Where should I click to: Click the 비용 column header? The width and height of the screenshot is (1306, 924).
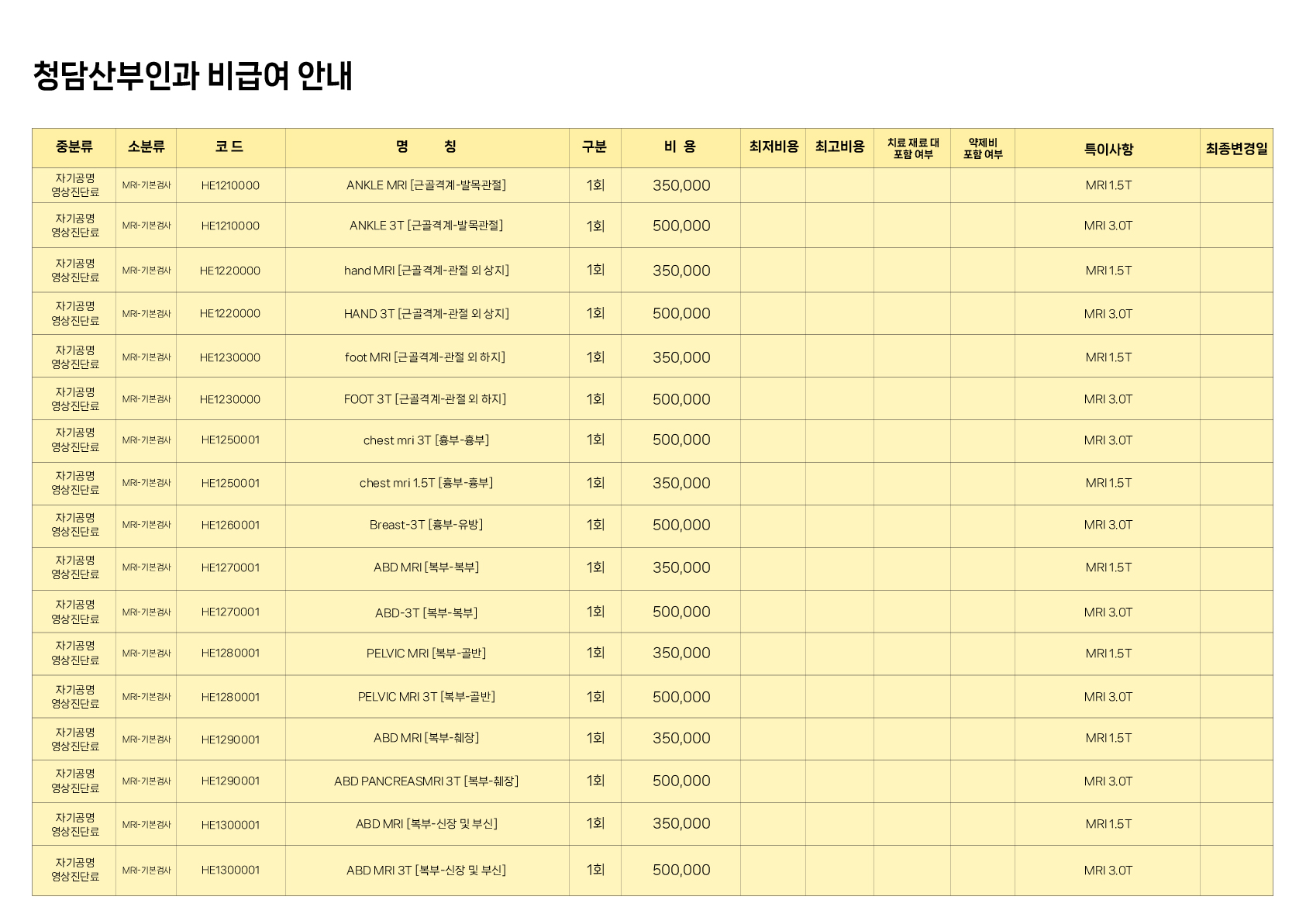[x=681, y=147]
